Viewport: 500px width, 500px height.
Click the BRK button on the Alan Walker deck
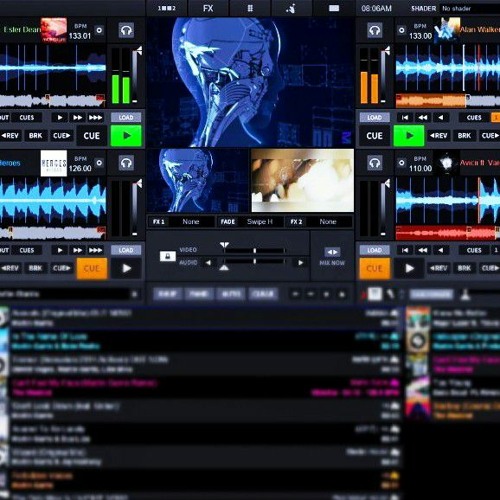pos(464,136)
